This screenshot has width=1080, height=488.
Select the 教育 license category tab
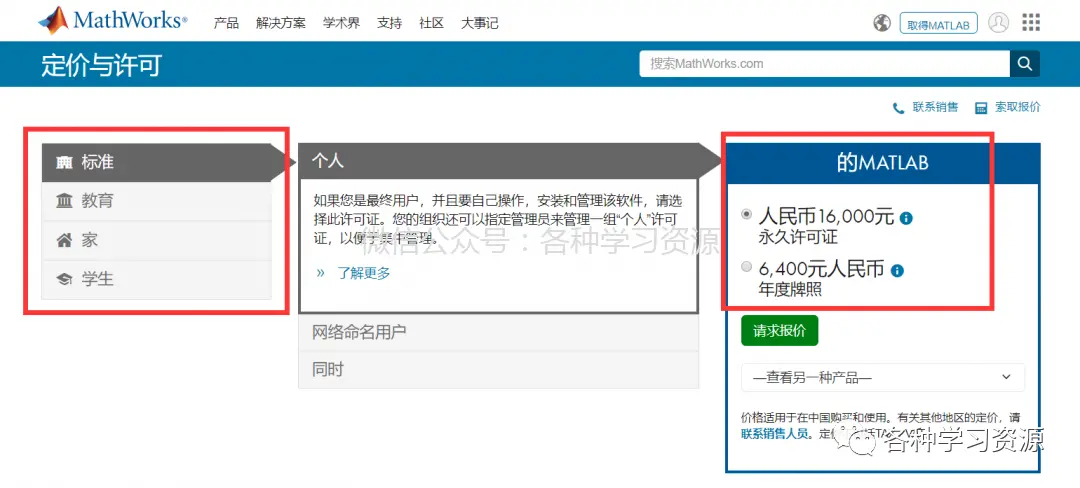click(156, 202)
